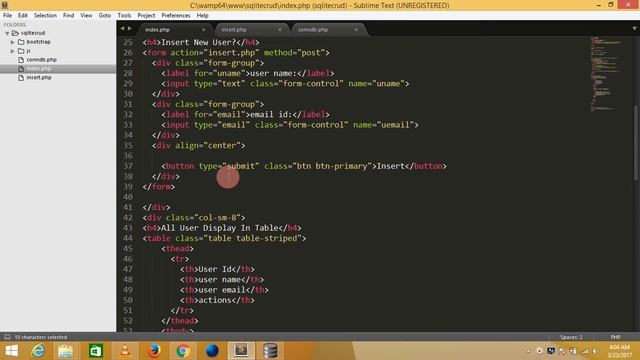Click the text 'Insert New User?' on line 25
This screenshot has width=640, height=360.
pyautogui.click(x=199, y=42)
